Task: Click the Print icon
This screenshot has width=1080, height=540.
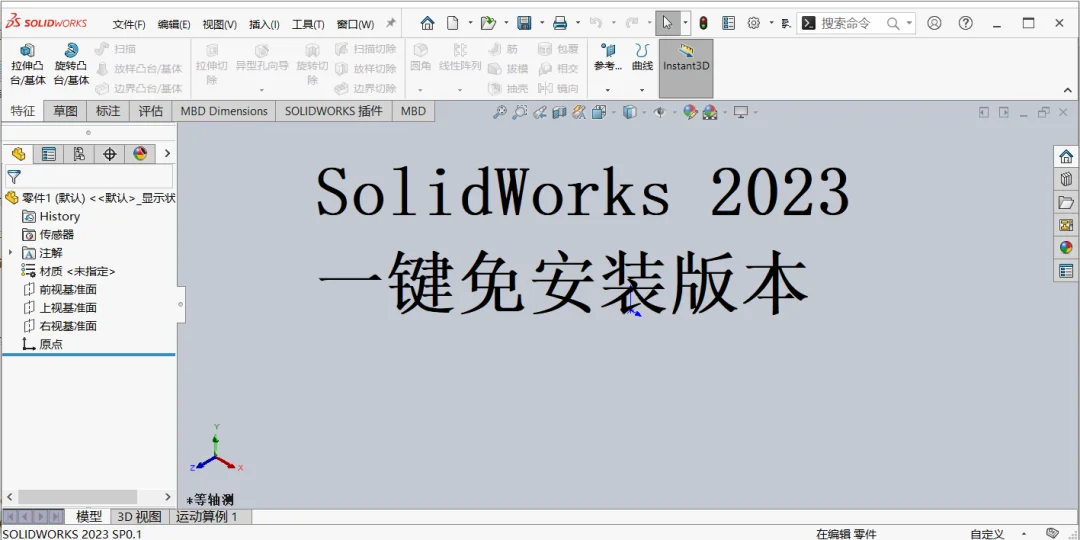Action: coord(560,23)
